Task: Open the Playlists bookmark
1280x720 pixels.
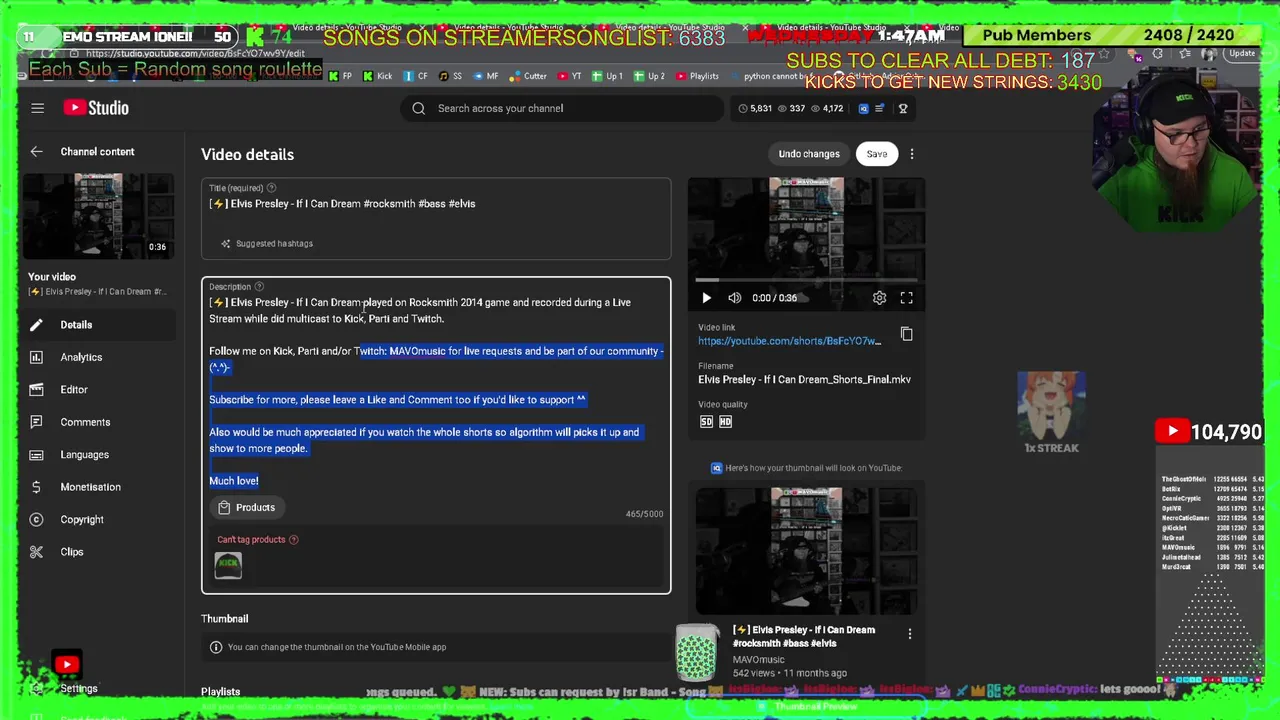Action: (697, 76)
